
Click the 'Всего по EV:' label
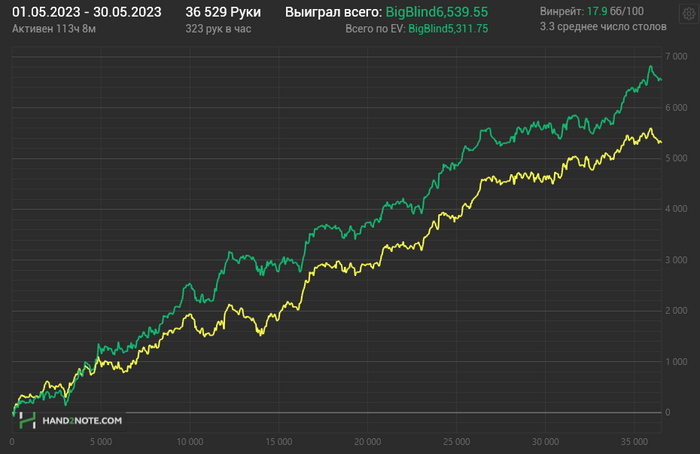coord(375,29)
